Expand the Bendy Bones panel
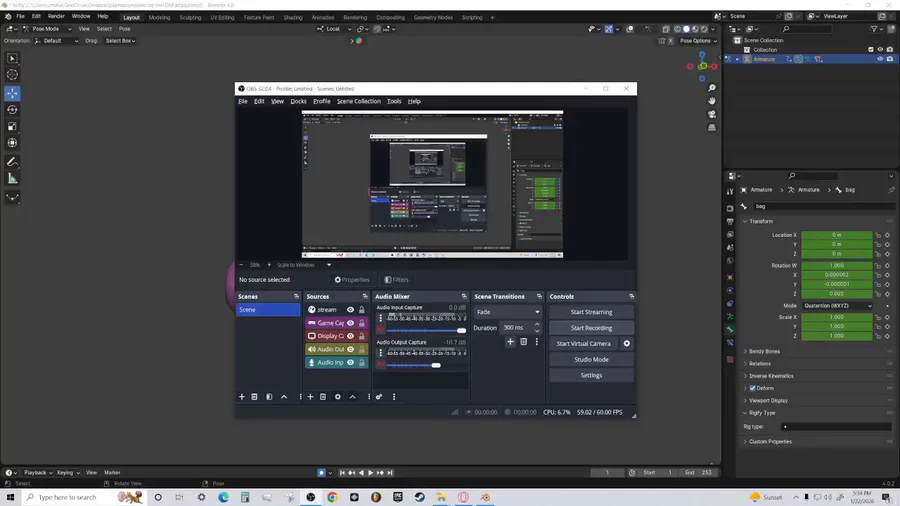This screenshot has width=900, height=506. (764, 352)
